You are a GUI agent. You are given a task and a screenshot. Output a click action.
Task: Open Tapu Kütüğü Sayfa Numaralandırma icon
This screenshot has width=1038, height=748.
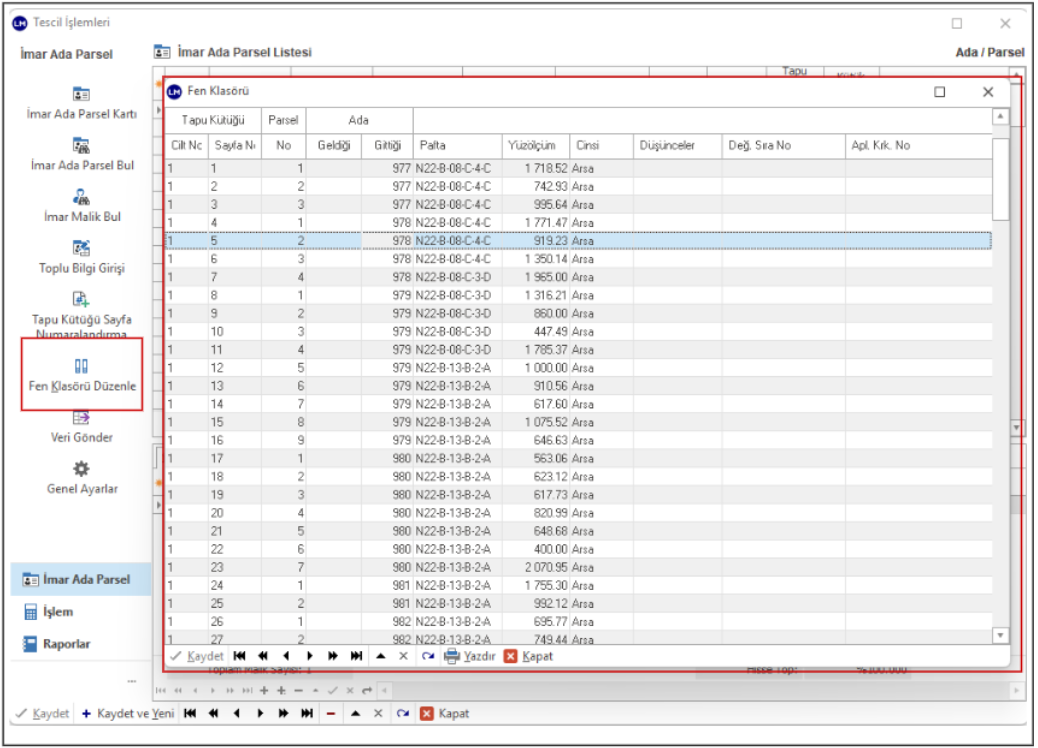tap(82, 298)
